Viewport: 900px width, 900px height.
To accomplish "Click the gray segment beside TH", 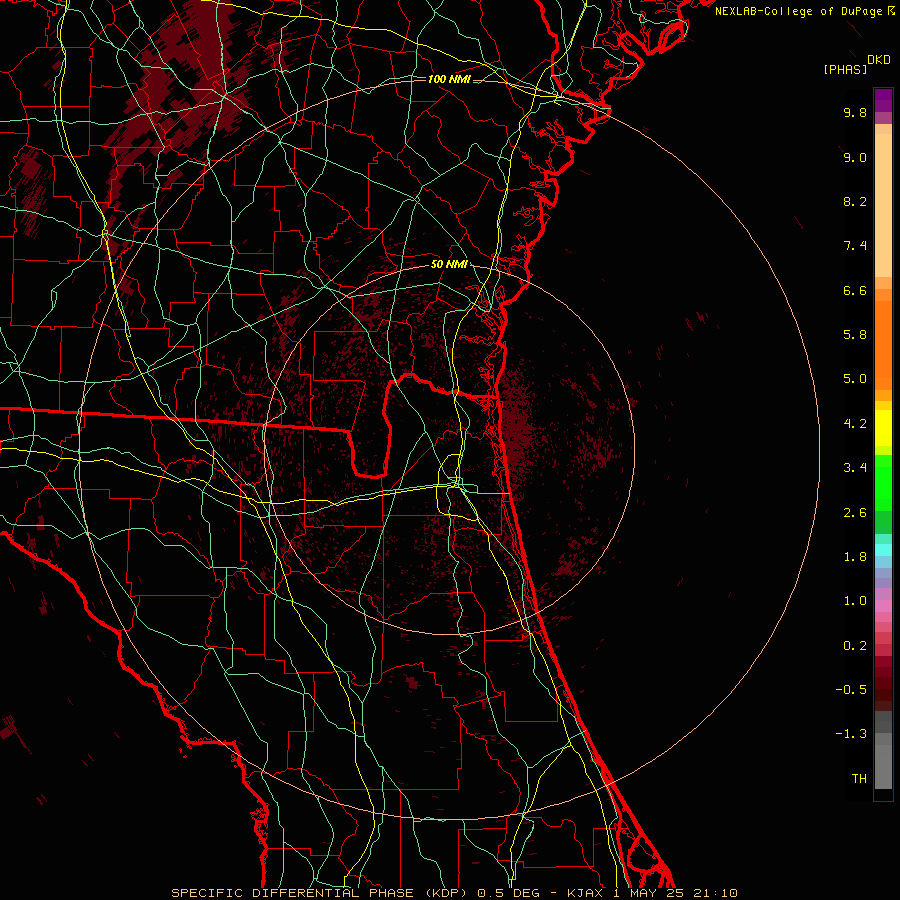I will pyautogui.click(x=883, y=766).
